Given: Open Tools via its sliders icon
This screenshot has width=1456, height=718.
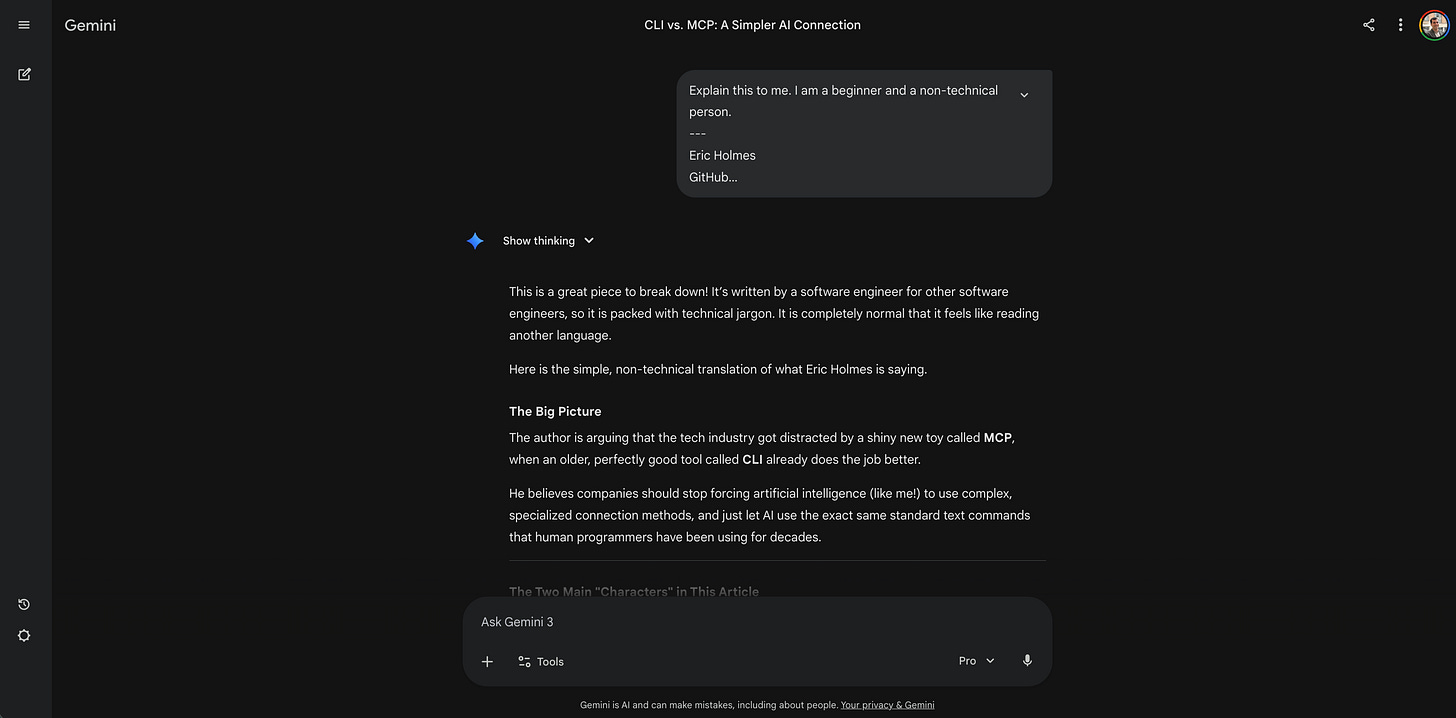Looking at the screenshot, I should click(524, 661).
